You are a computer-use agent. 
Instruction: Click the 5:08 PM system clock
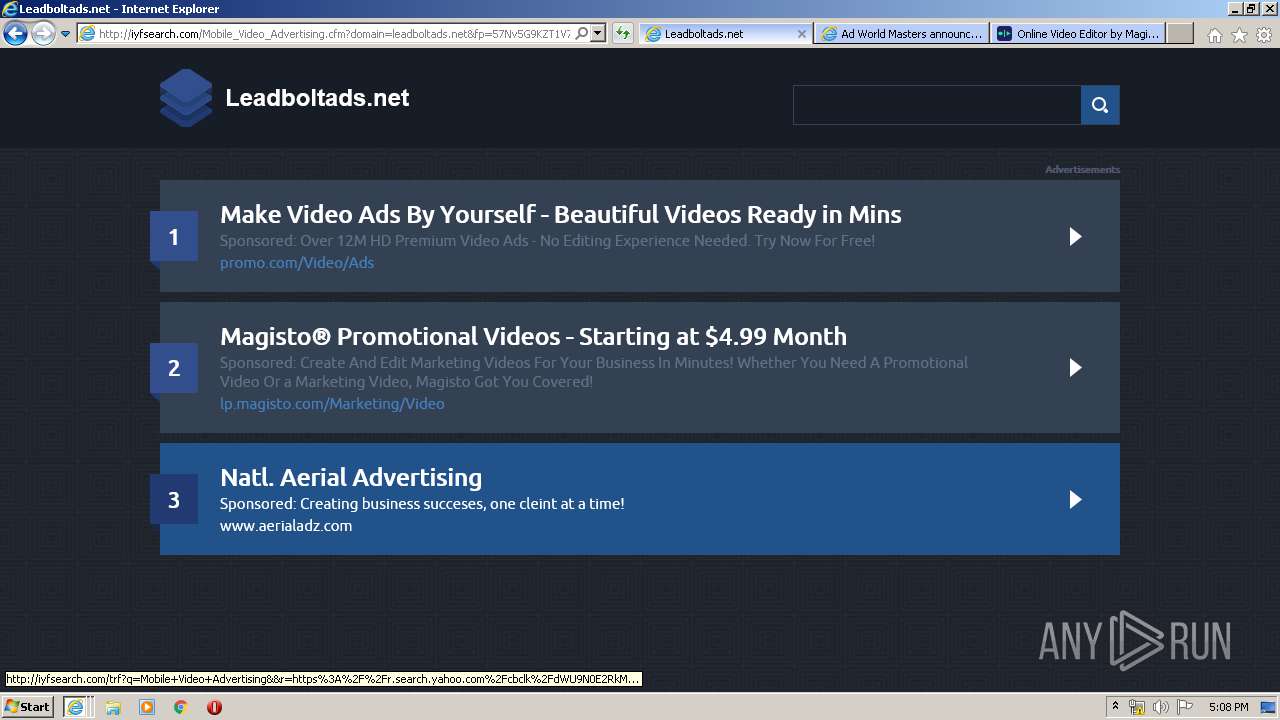tap(1228, 707)
